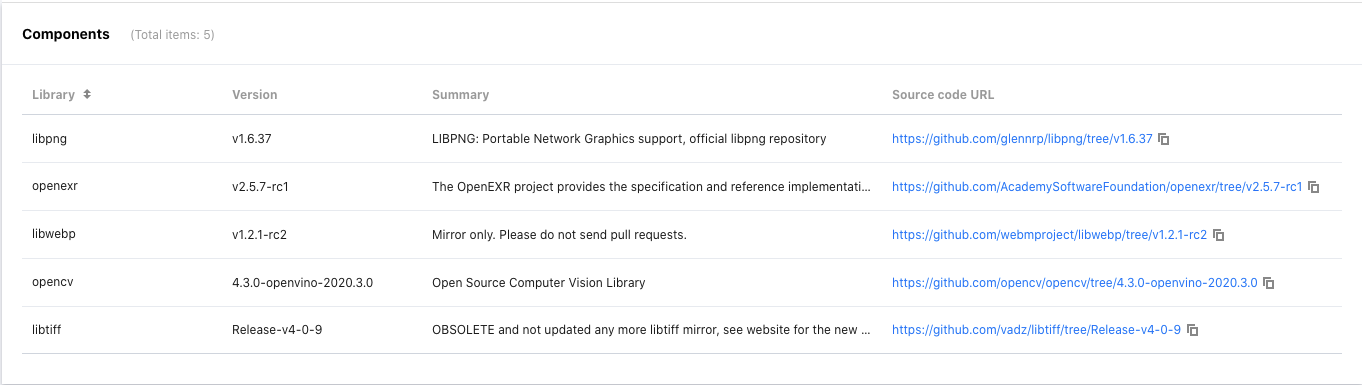Copy the libwebp source code URL
This screenshot has height=385, width=1362.
tap(1219, 235)
